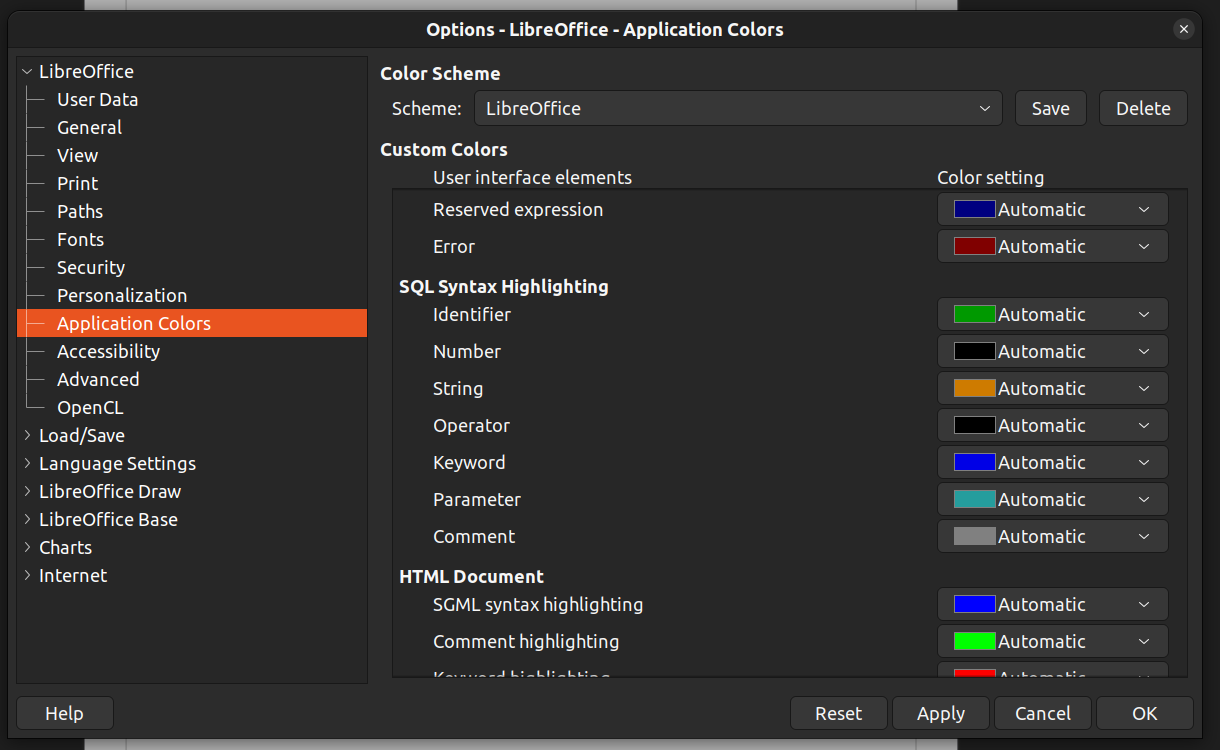Viewport: 1220px width, 750px height.
Task: Click the 'Parameter' row label
Action: (477, 500)
